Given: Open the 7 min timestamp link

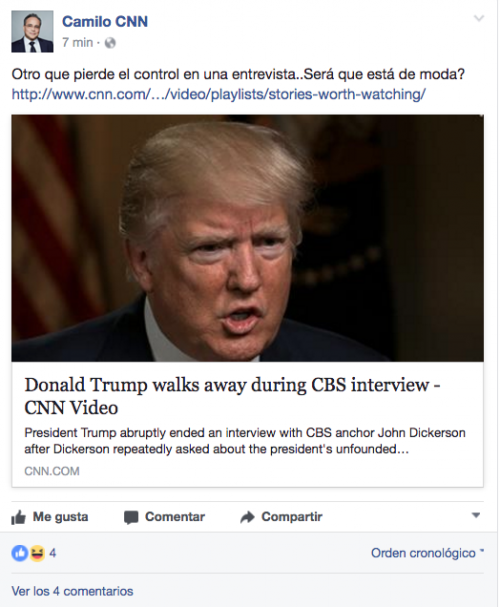Looking at the screenshot, I should [77, 42].
